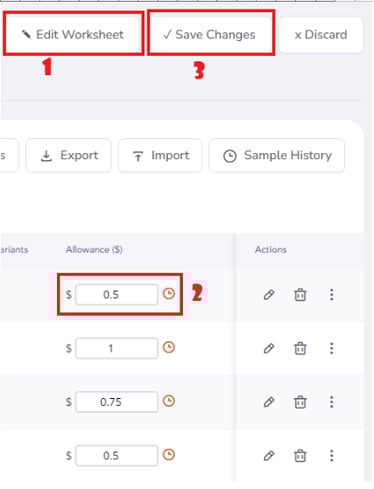
Task: Open more options for the first row
Action: 331,295
